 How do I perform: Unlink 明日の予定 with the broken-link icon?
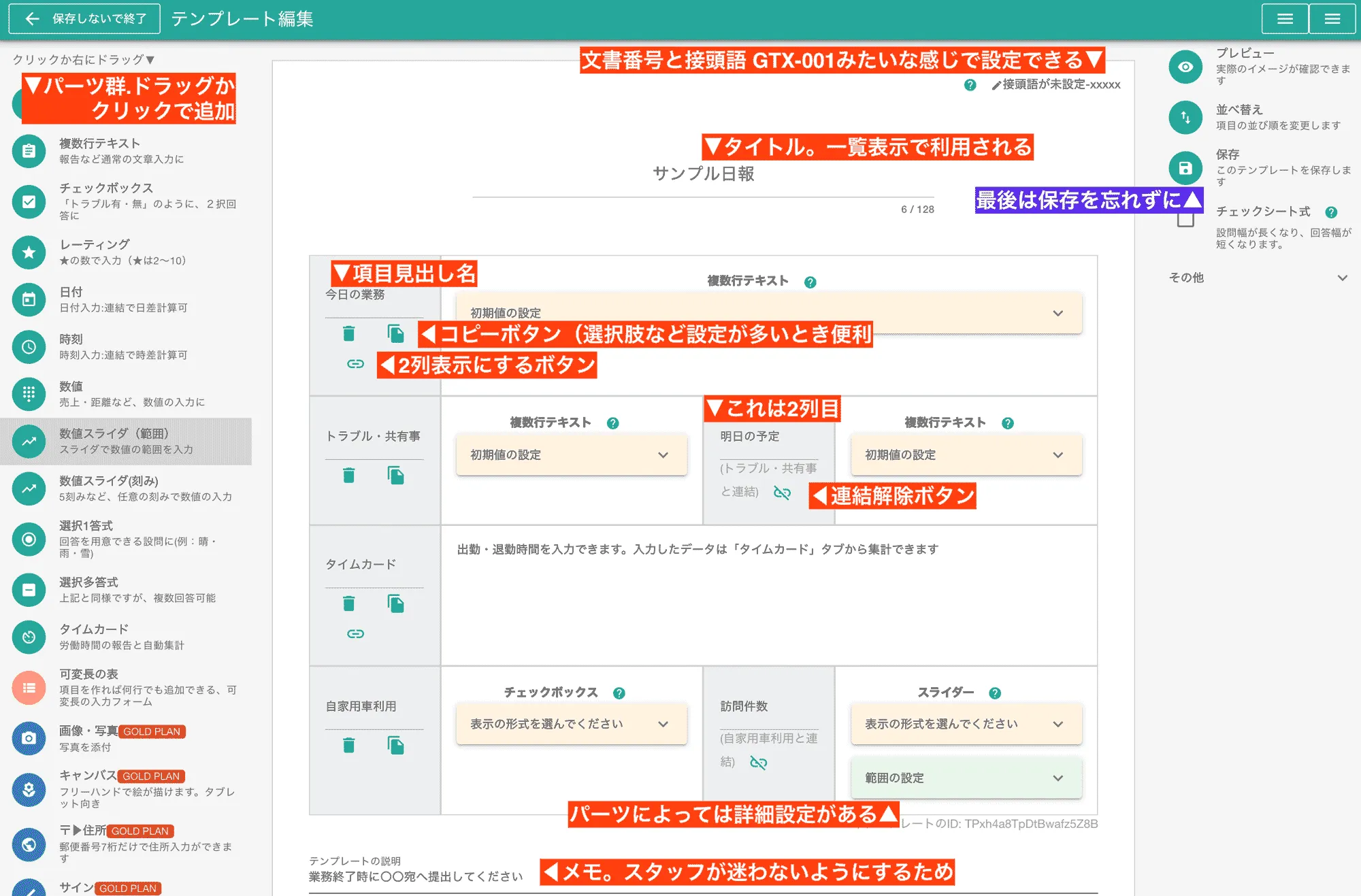point(782,493)
